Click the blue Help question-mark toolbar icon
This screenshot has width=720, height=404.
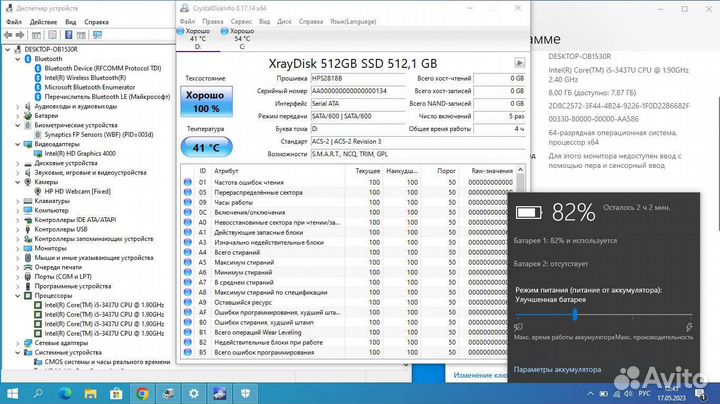[68, 35]
